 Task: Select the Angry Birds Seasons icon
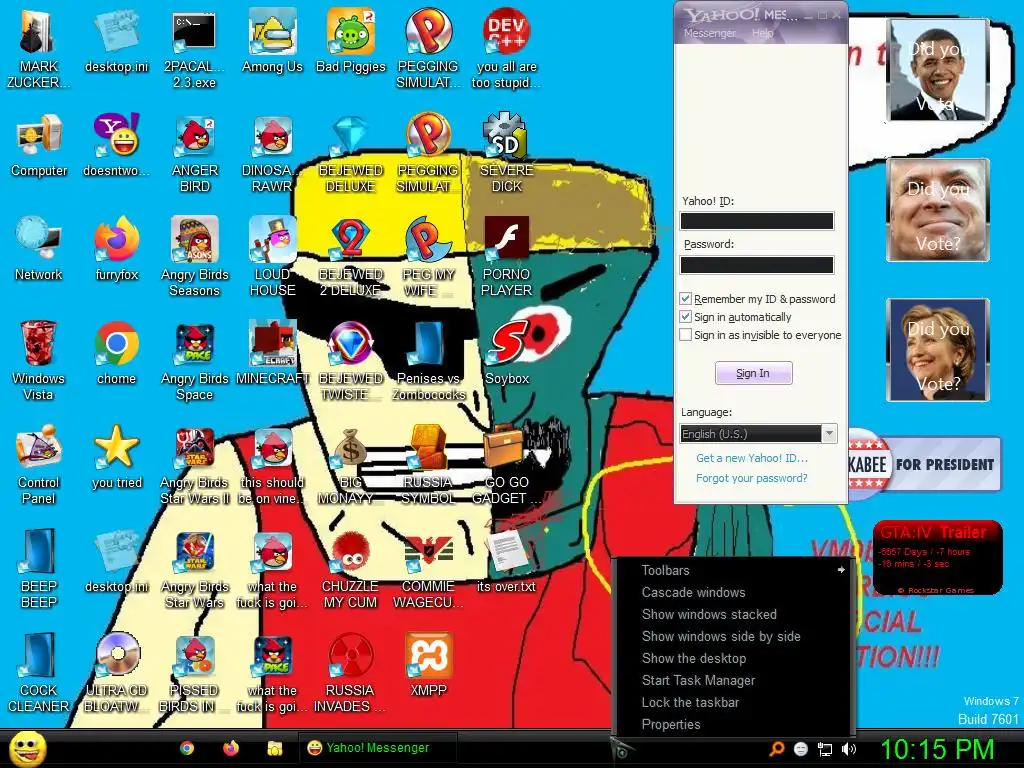tap(195, 256)
